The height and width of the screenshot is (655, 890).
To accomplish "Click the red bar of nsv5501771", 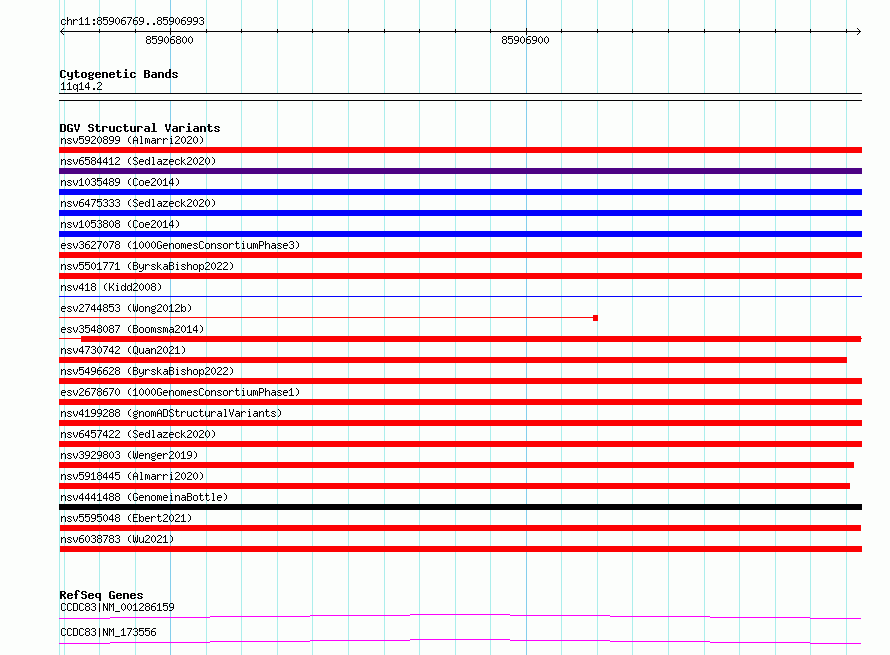I will (460, 276).
